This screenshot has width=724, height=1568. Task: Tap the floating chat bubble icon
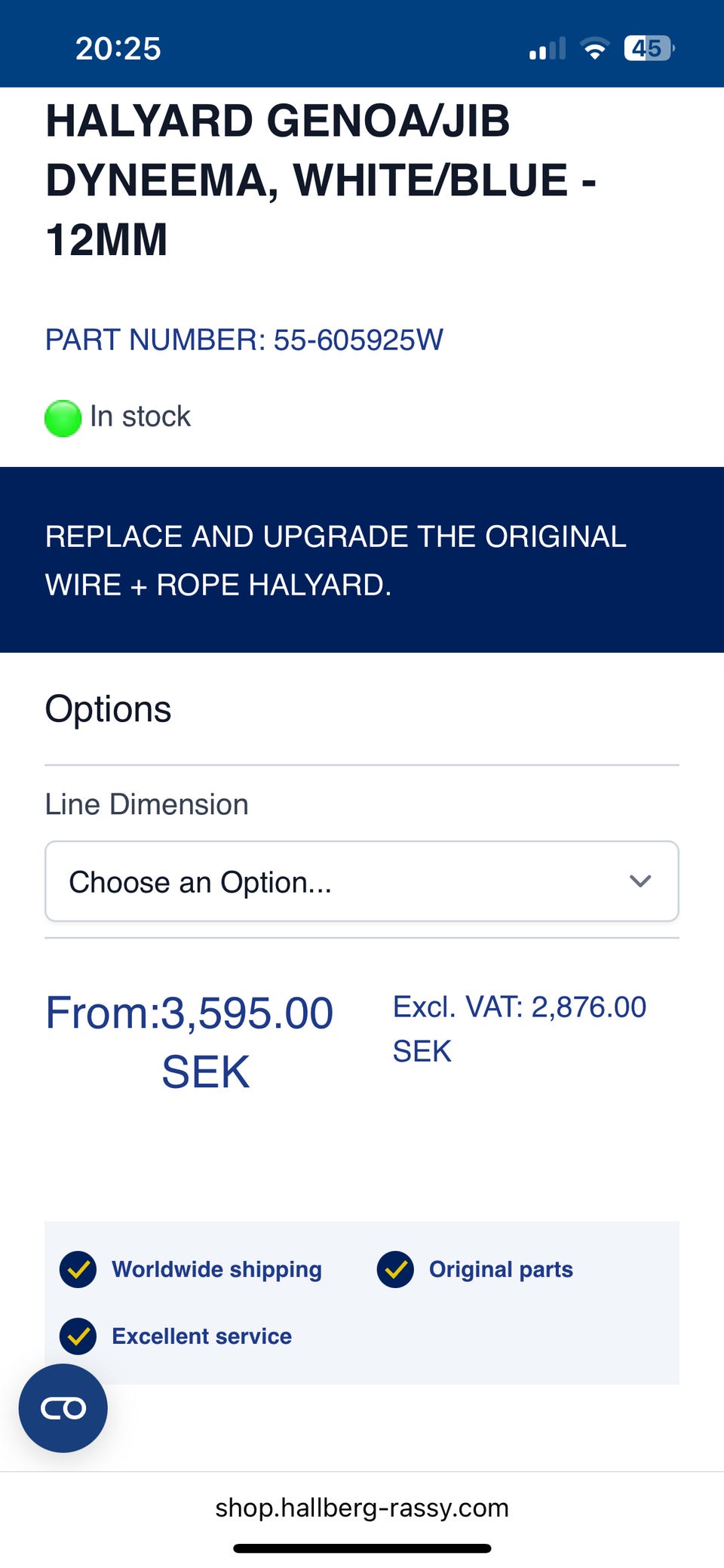pyautogui.click(x=63, y=1408)
